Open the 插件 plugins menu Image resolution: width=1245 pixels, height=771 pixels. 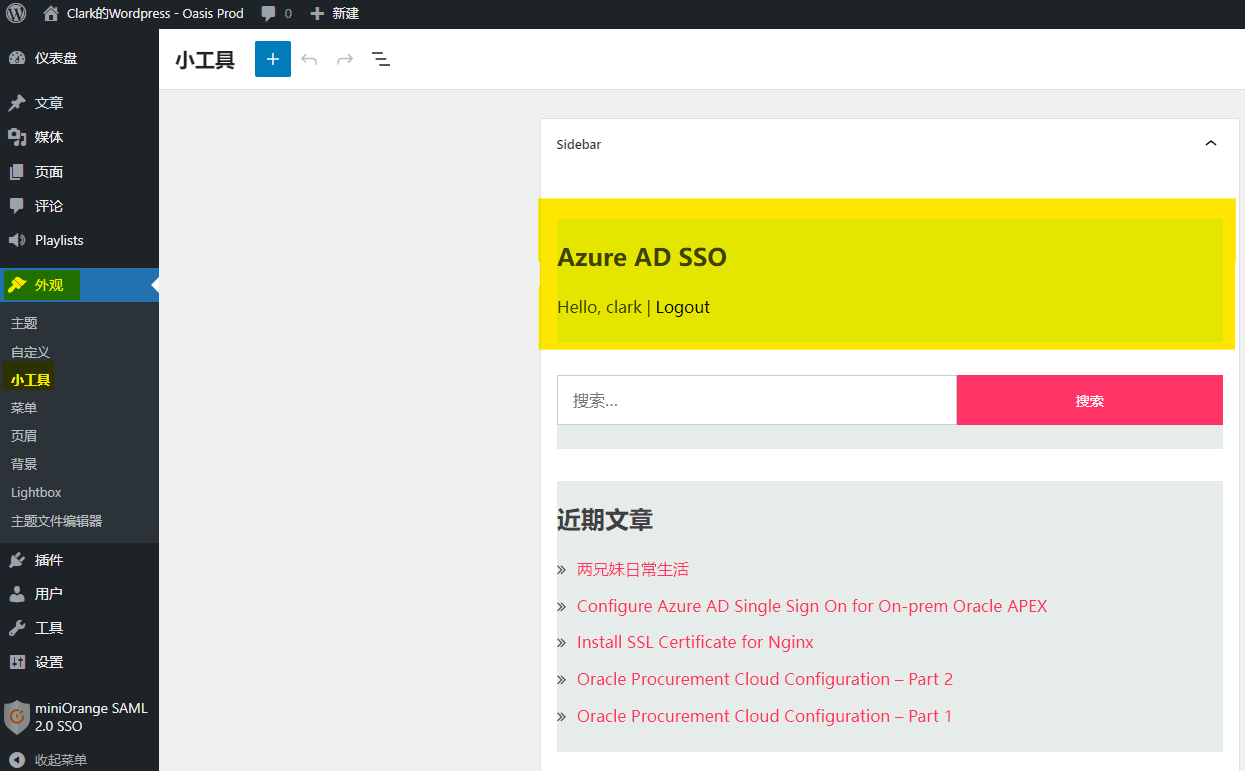click(x=48, y=560)
